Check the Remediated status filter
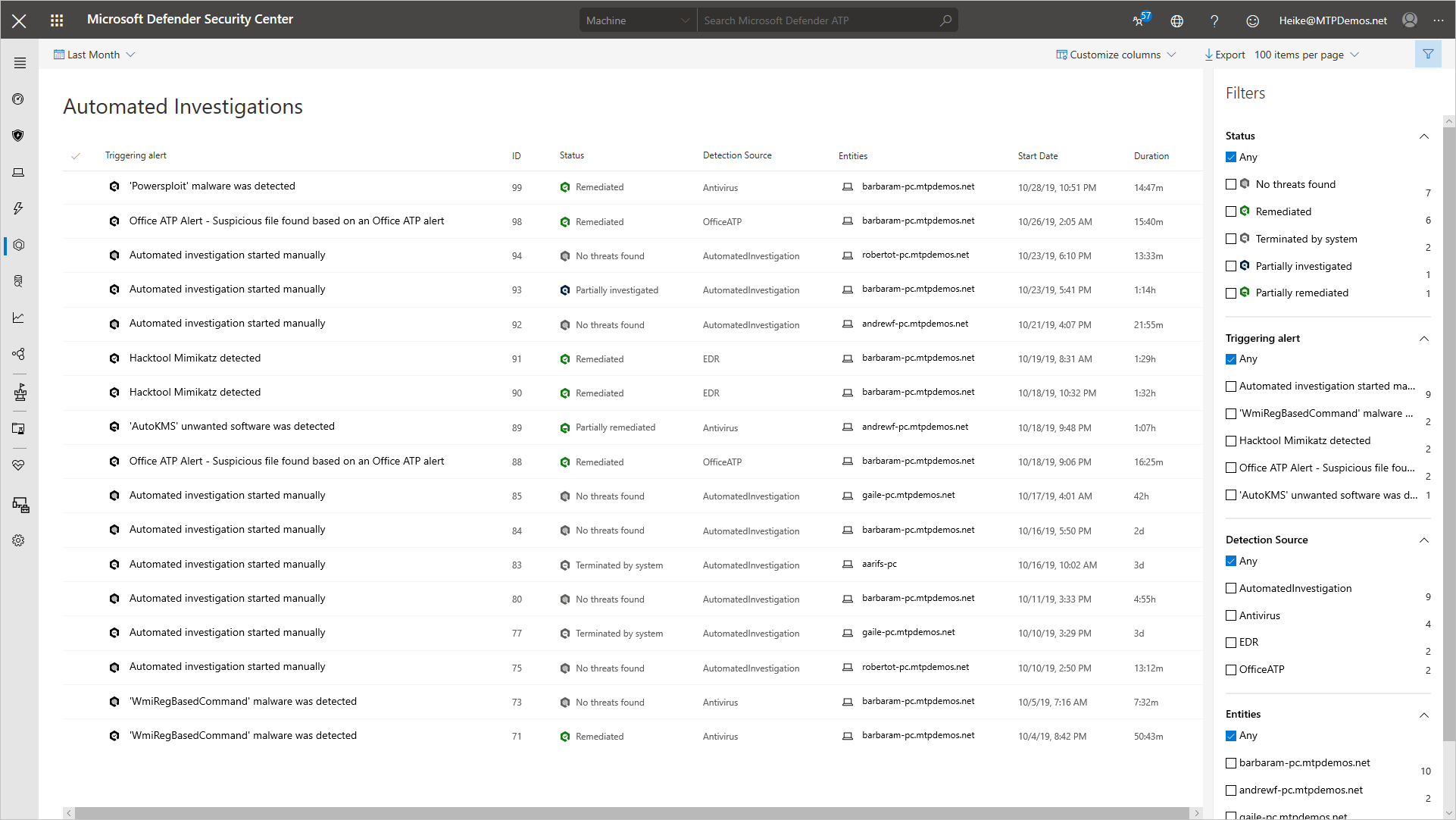1456x820 pixels. click(1231, 211)
